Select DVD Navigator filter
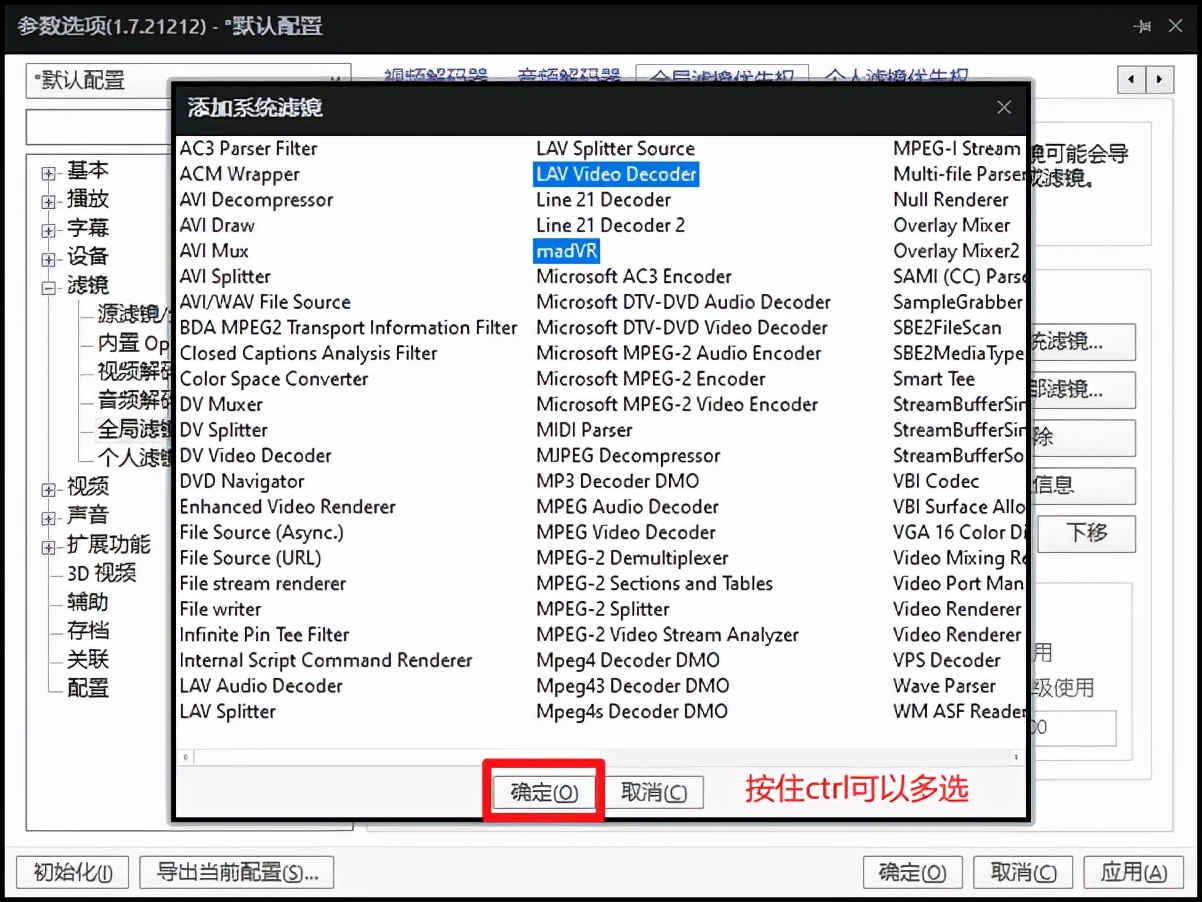This screenshot has width=1202, height=902. point(242,481)
